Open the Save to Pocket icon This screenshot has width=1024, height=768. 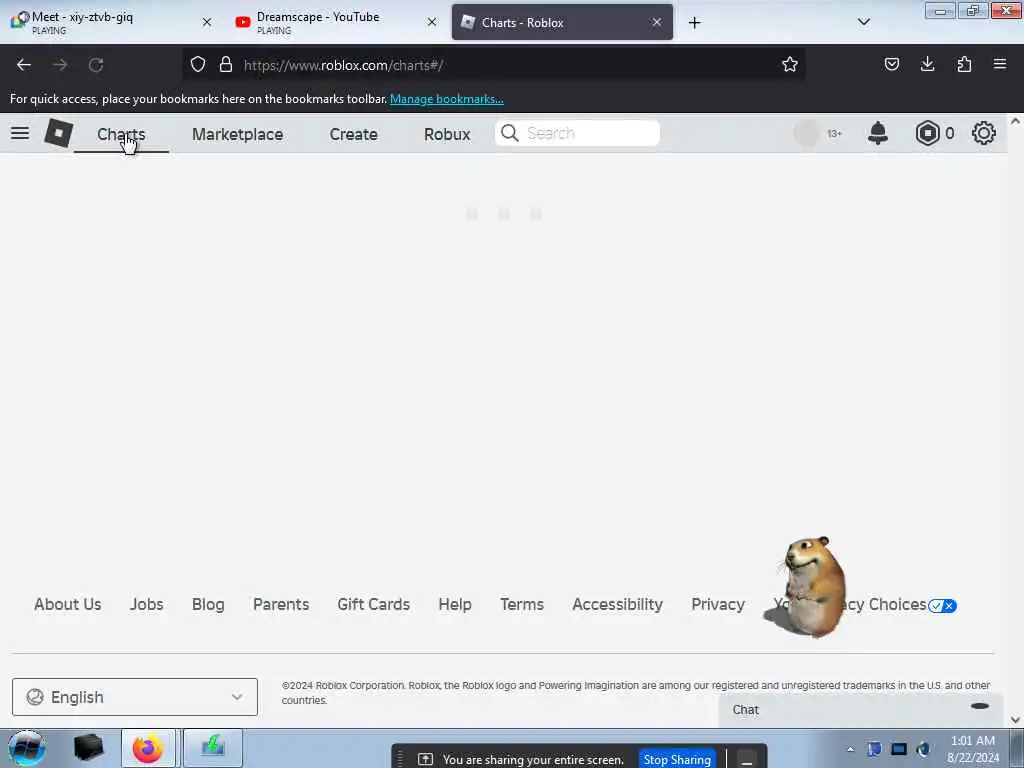(x=891, y=64)
